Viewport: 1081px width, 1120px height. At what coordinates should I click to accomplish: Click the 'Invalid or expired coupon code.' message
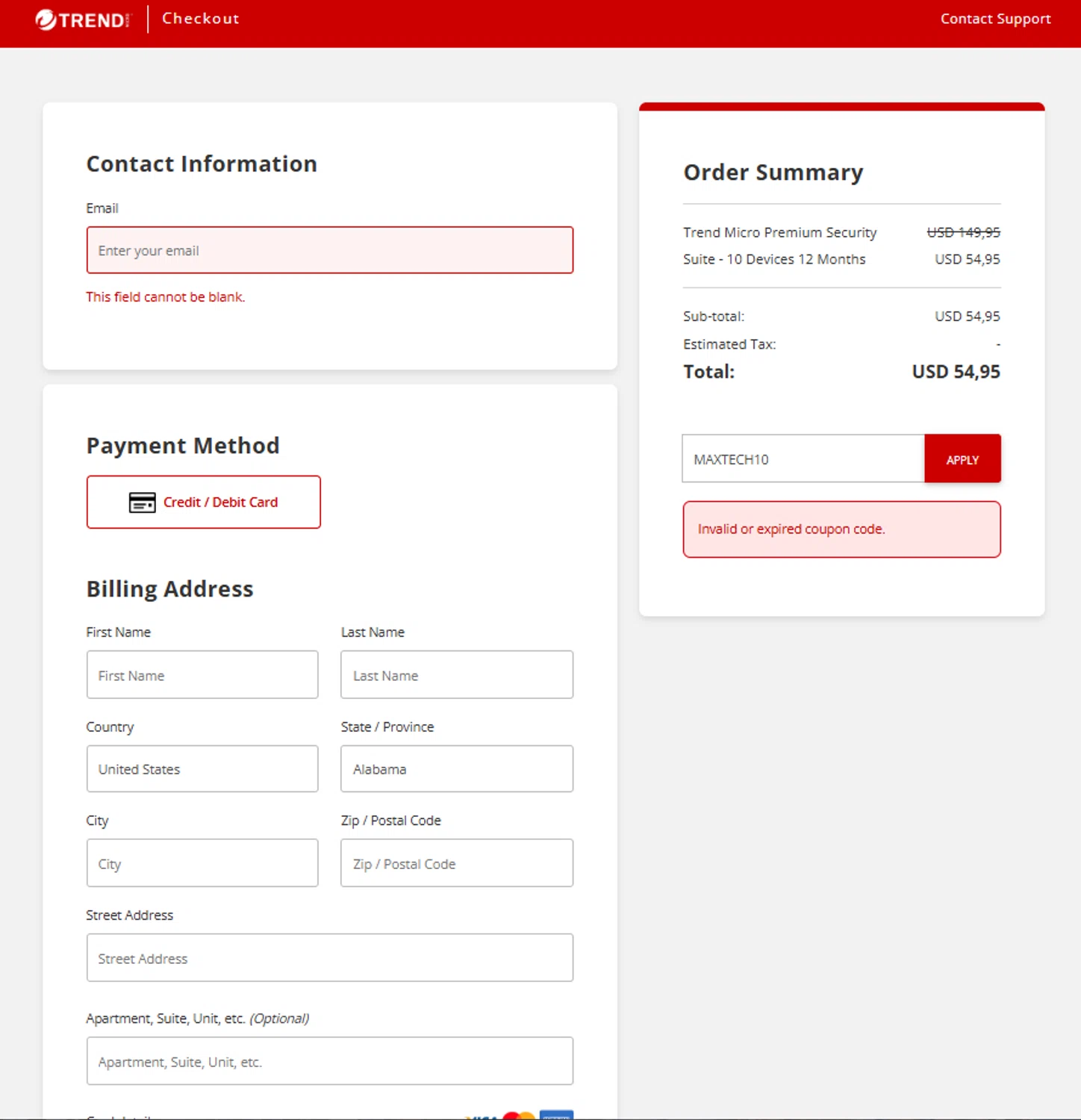(x=791, y=529)
